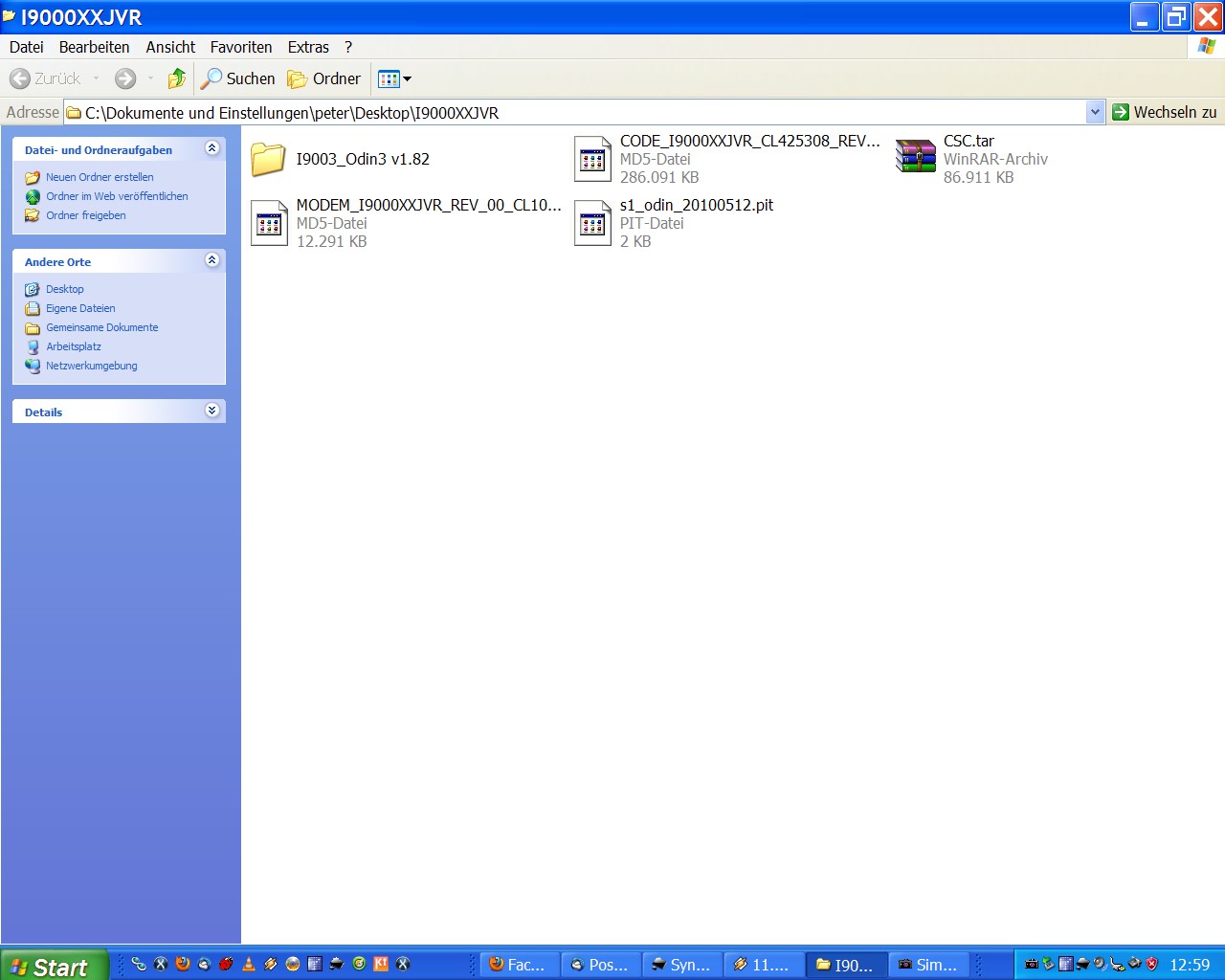Click the camera icon in system tray
This screenshot has height=980, width=1225.
point(1032,964)
